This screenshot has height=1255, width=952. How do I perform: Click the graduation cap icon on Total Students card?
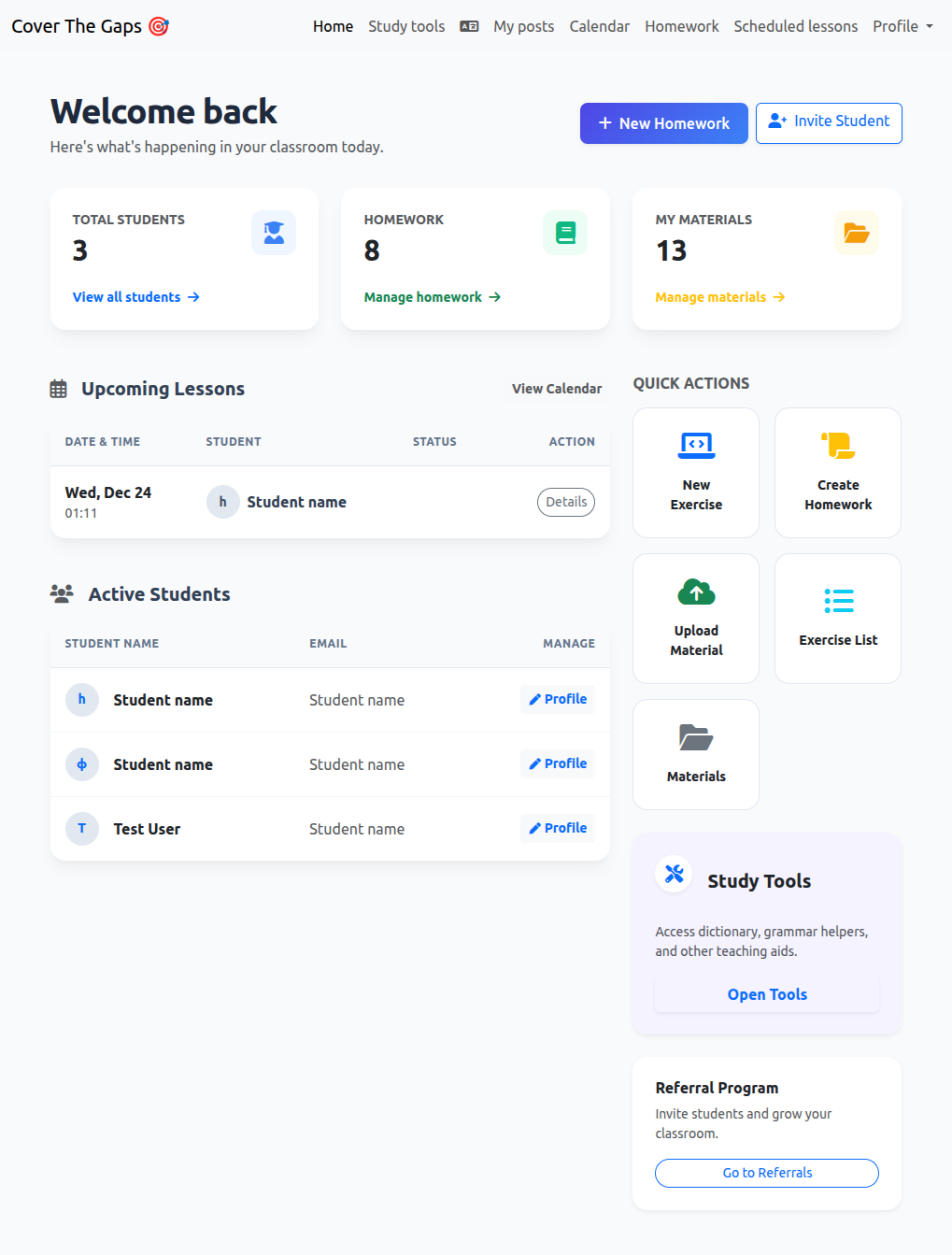click(273, 233)
